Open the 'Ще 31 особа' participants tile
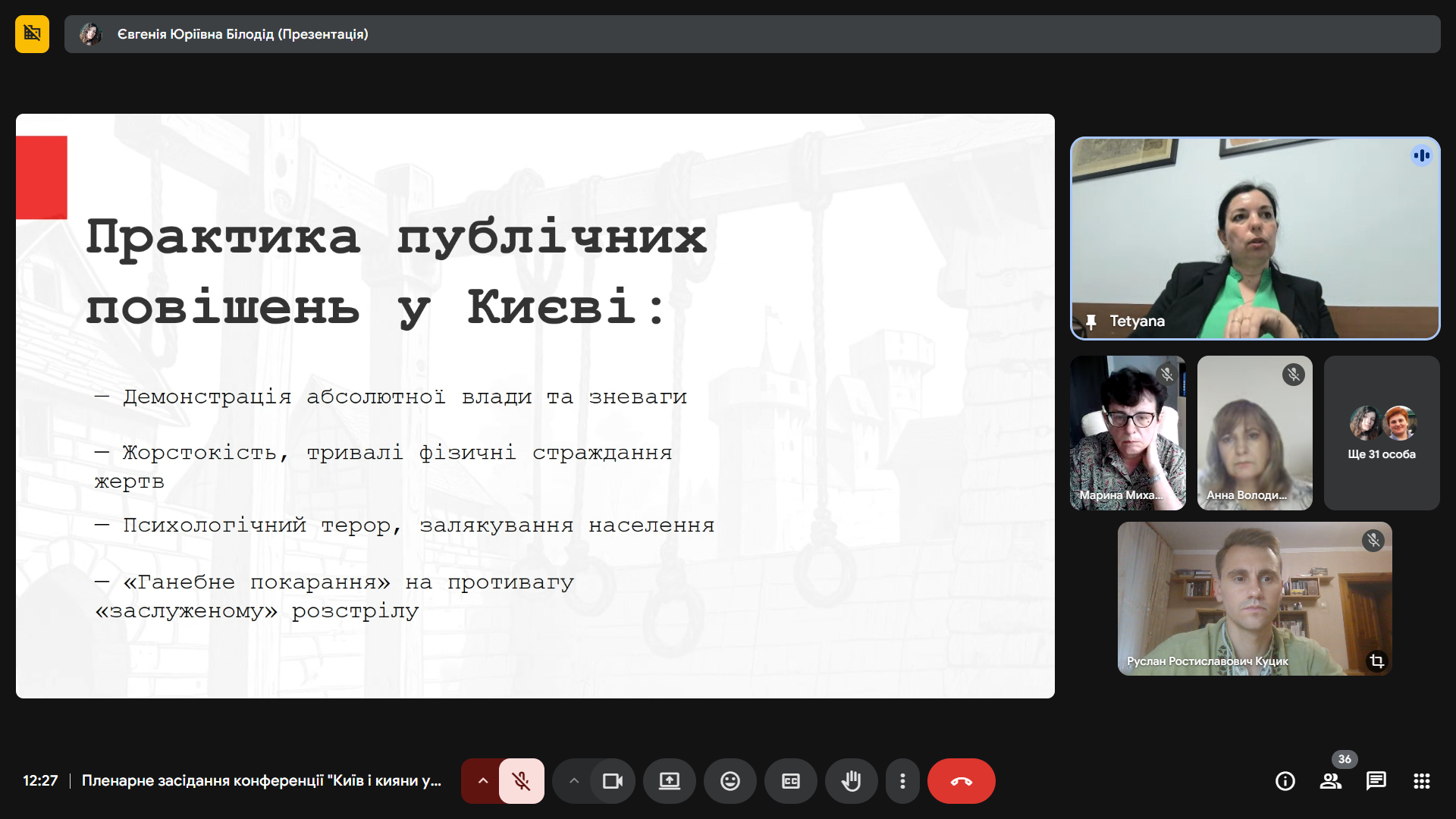The image size is (1456, 819). pos(1381,433)
